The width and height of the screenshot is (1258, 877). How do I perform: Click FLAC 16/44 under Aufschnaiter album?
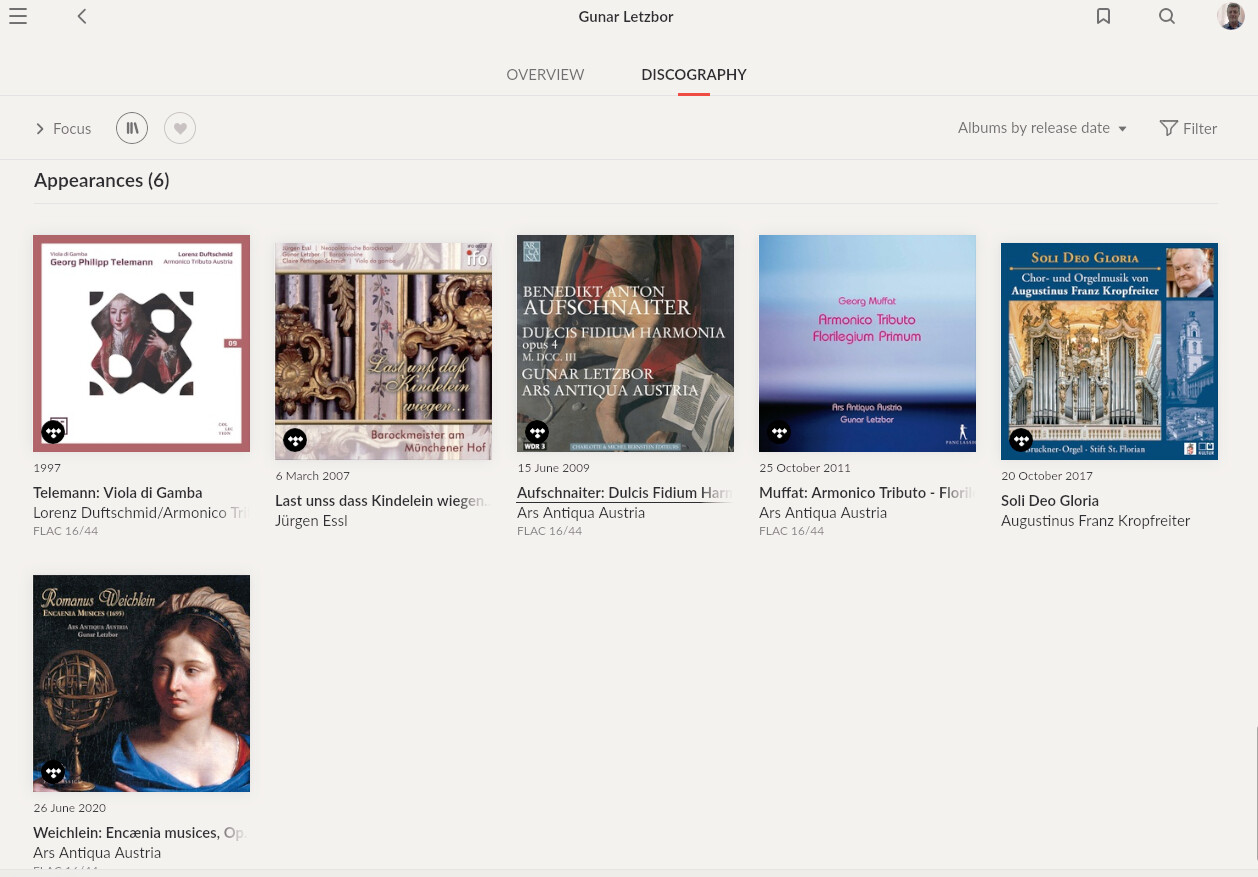coord(550,531)
